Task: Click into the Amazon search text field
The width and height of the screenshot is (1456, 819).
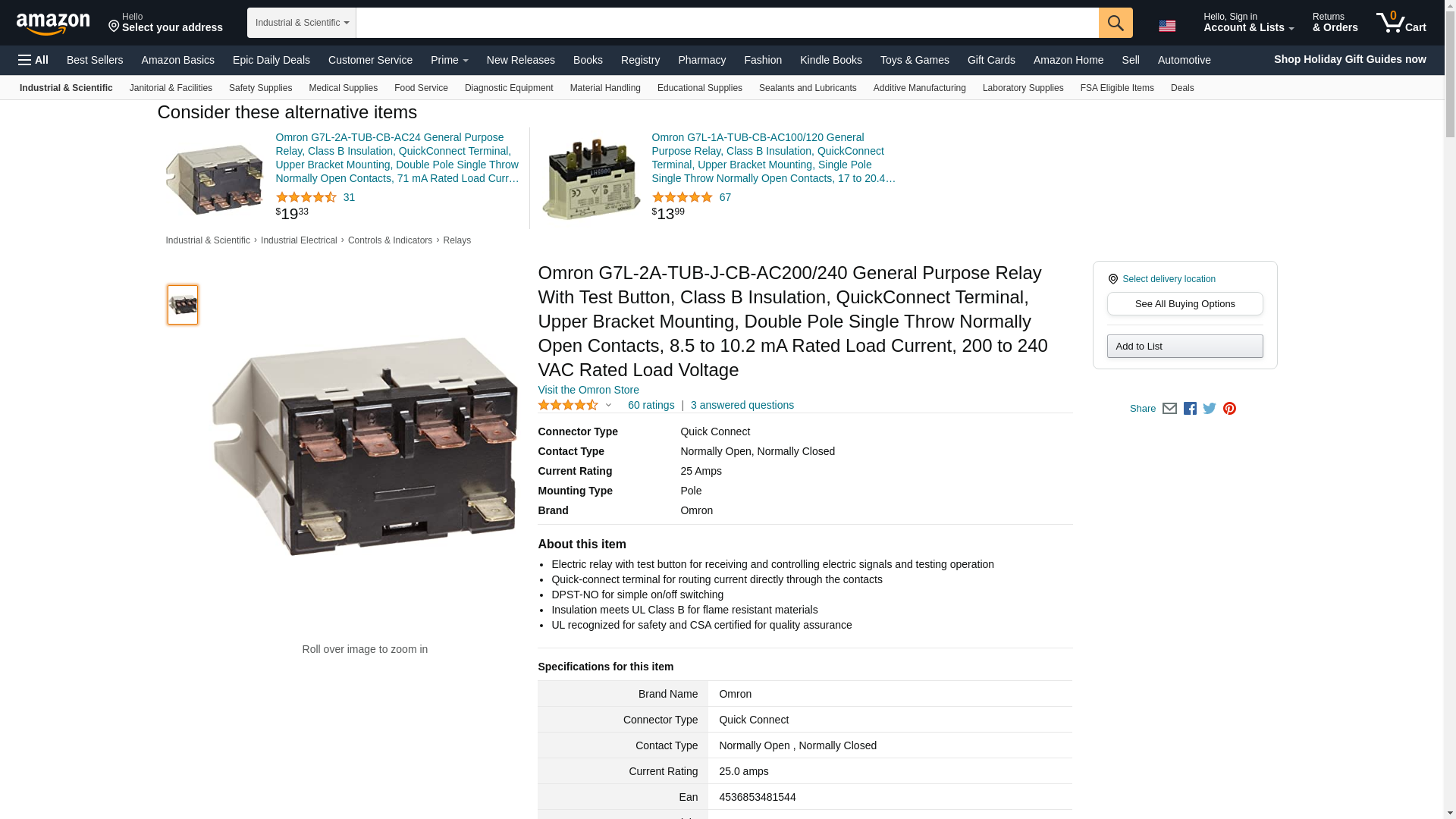Action: coord(727,23)
